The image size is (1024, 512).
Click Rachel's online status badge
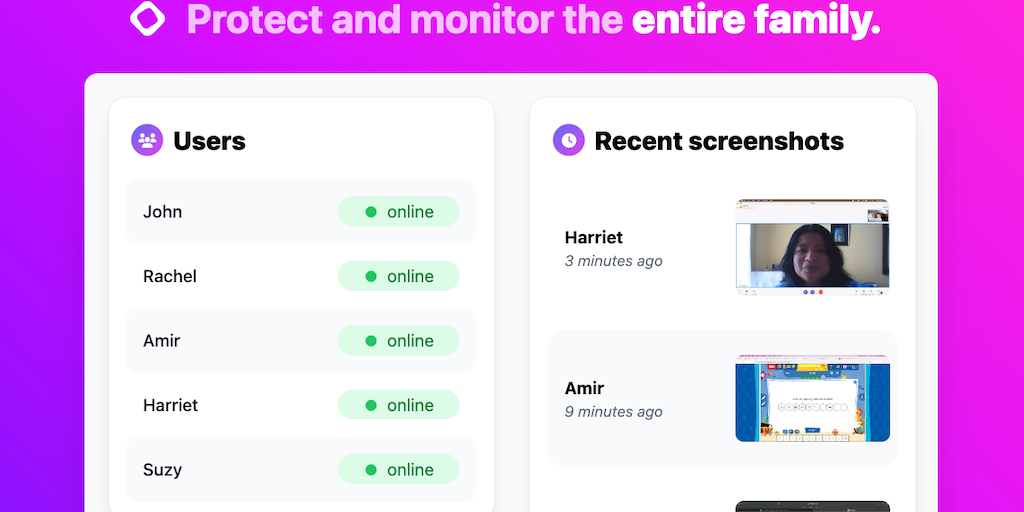point(398,276)
